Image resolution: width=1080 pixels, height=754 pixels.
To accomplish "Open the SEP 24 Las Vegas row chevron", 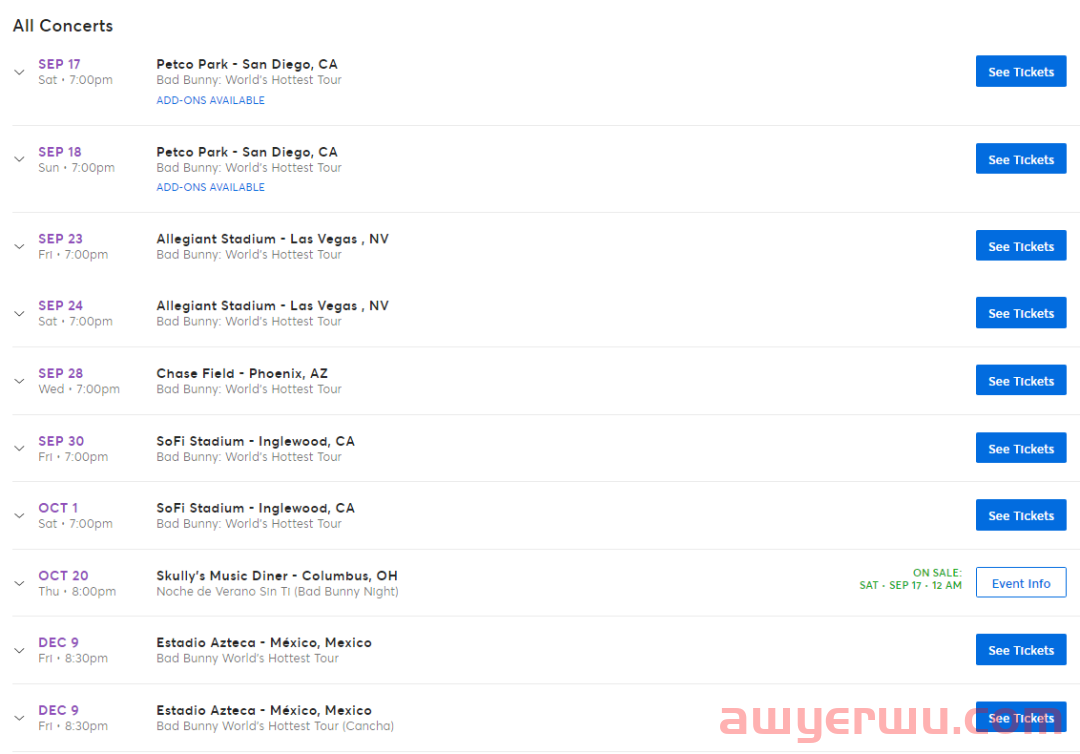I will [19, 314].
